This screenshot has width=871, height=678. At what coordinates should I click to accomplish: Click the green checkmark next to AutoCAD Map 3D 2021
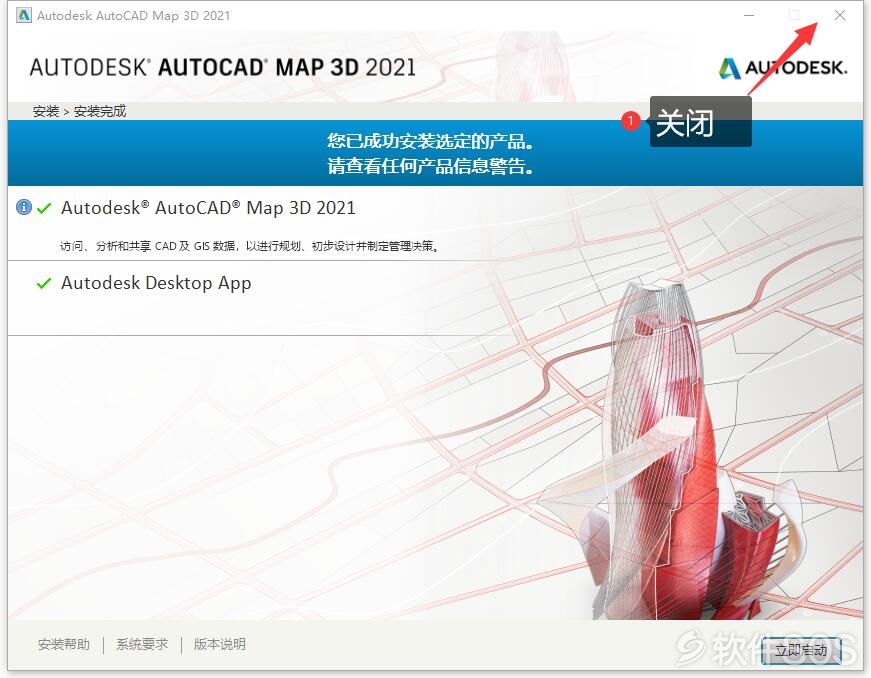click(x=44, y=208)
